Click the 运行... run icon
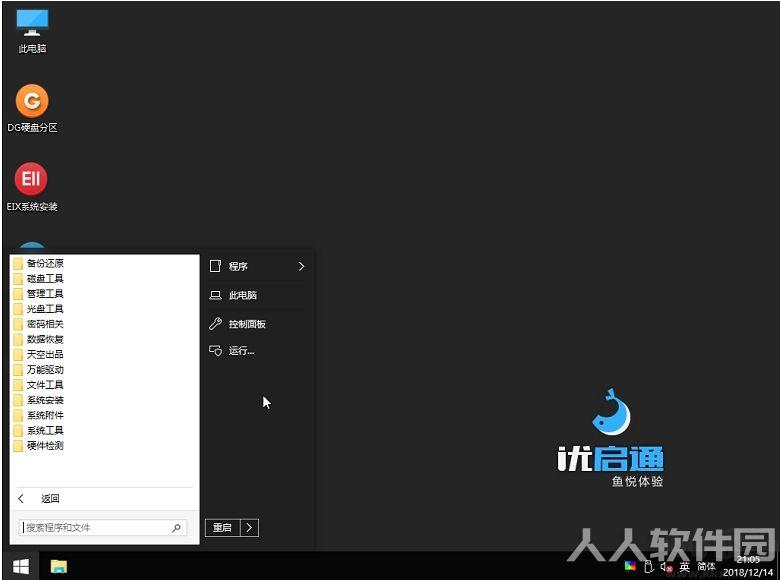Screen dimensions: 780x580 (x=215, y=351)
